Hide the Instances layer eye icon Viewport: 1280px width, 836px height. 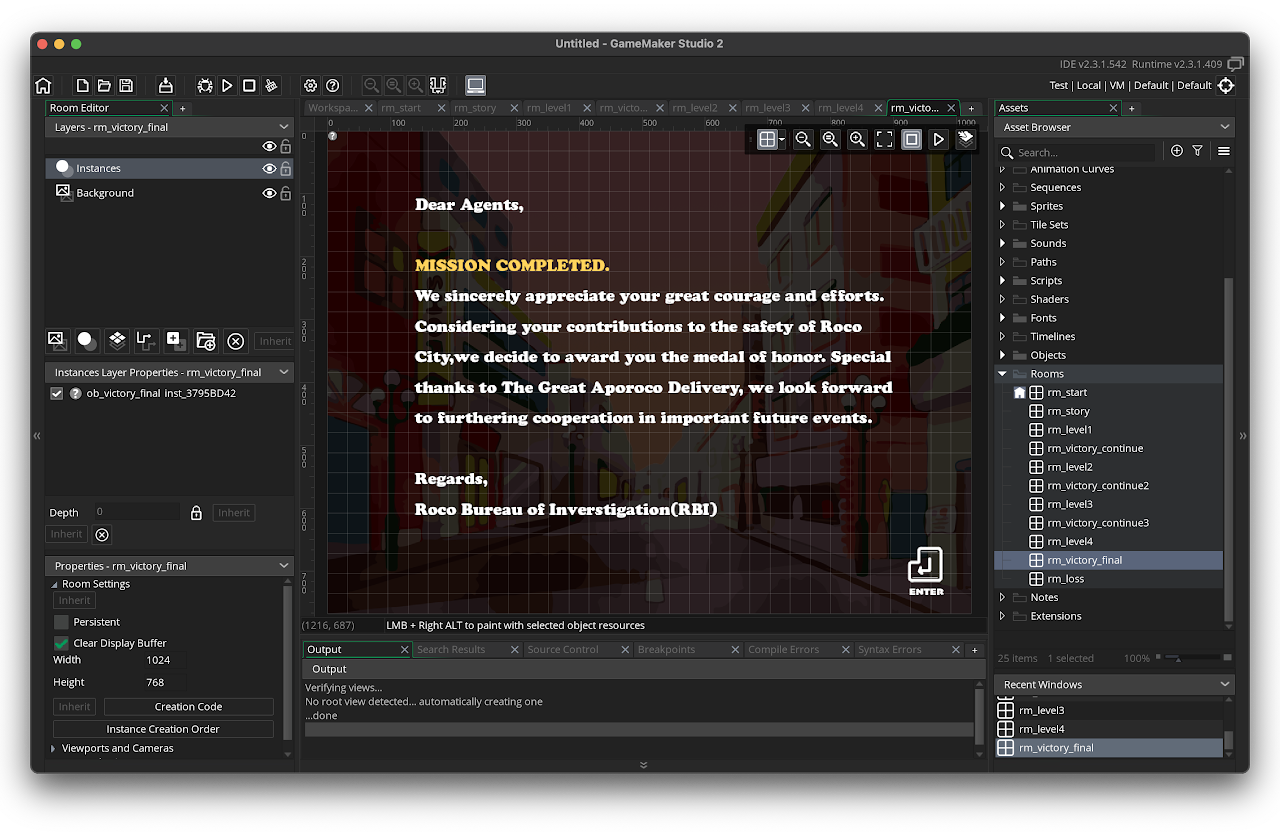point(269,169)
